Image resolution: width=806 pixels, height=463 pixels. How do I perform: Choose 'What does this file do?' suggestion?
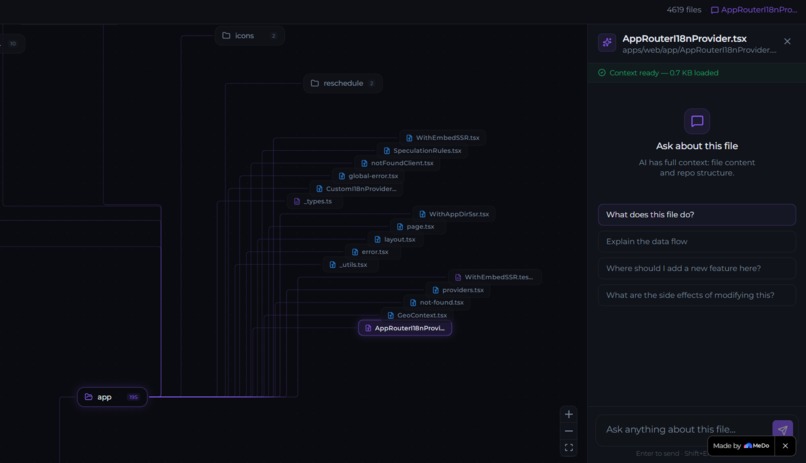(x=697, y=215)
